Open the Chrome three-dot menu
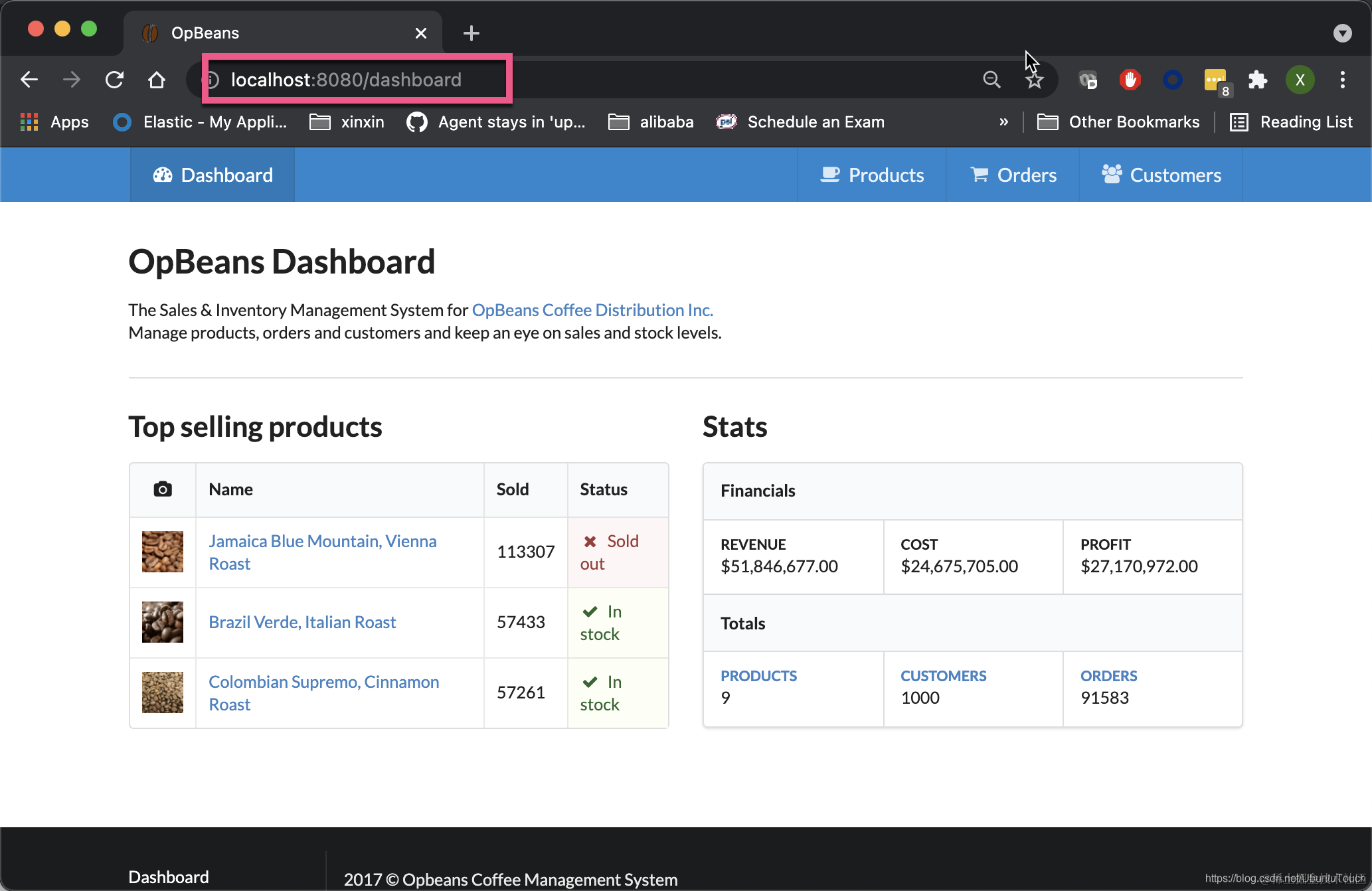Viewport: 1372px width, 891px height. point(1342,80)
